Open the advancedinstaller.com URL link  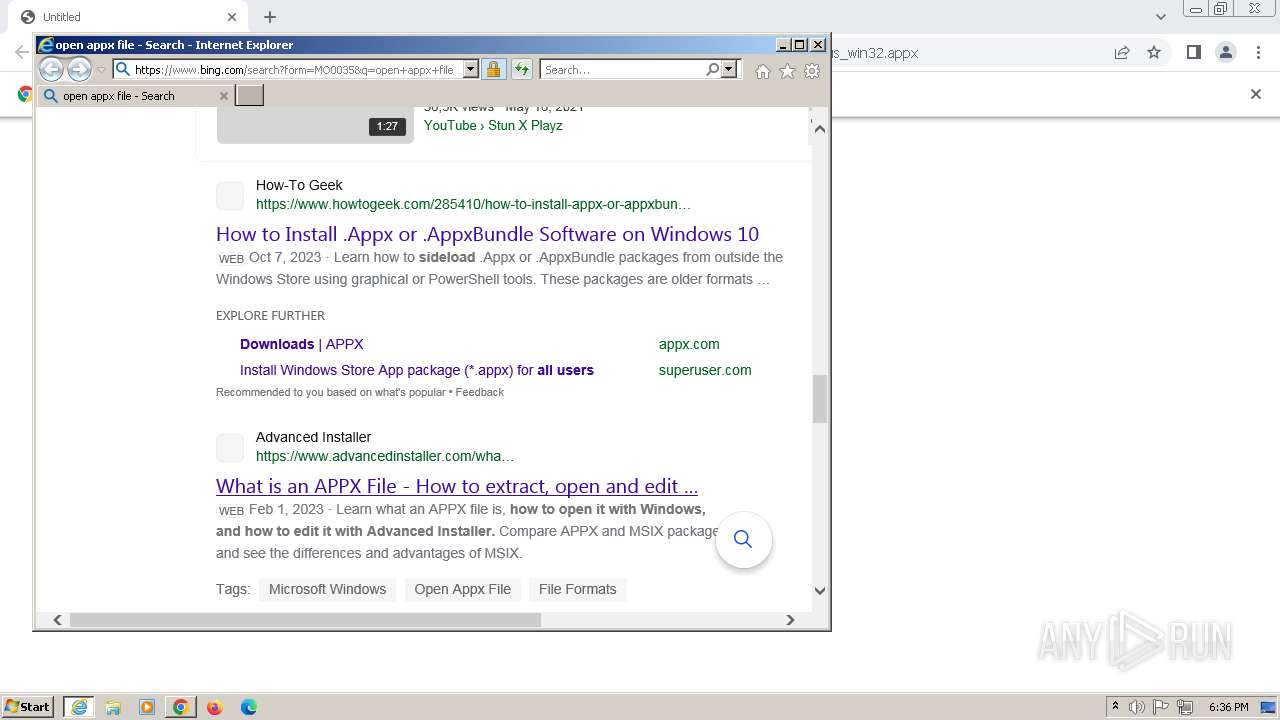pyautogui.click(x=385, y=456)
